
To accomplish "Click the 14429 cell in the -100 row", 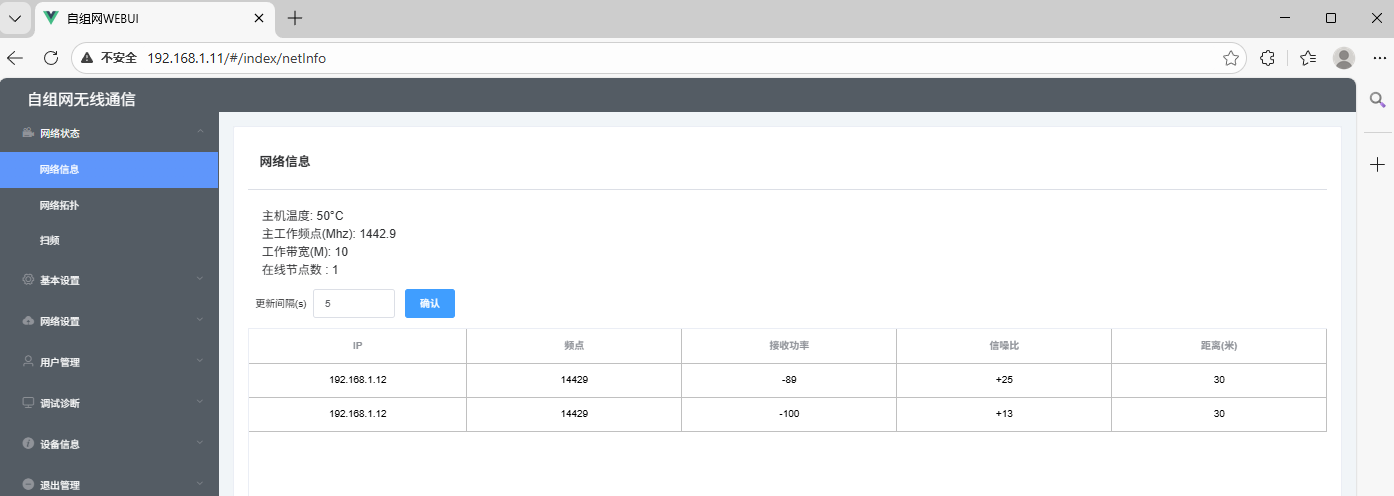I will pyautogui.click(x=574, y=414).
